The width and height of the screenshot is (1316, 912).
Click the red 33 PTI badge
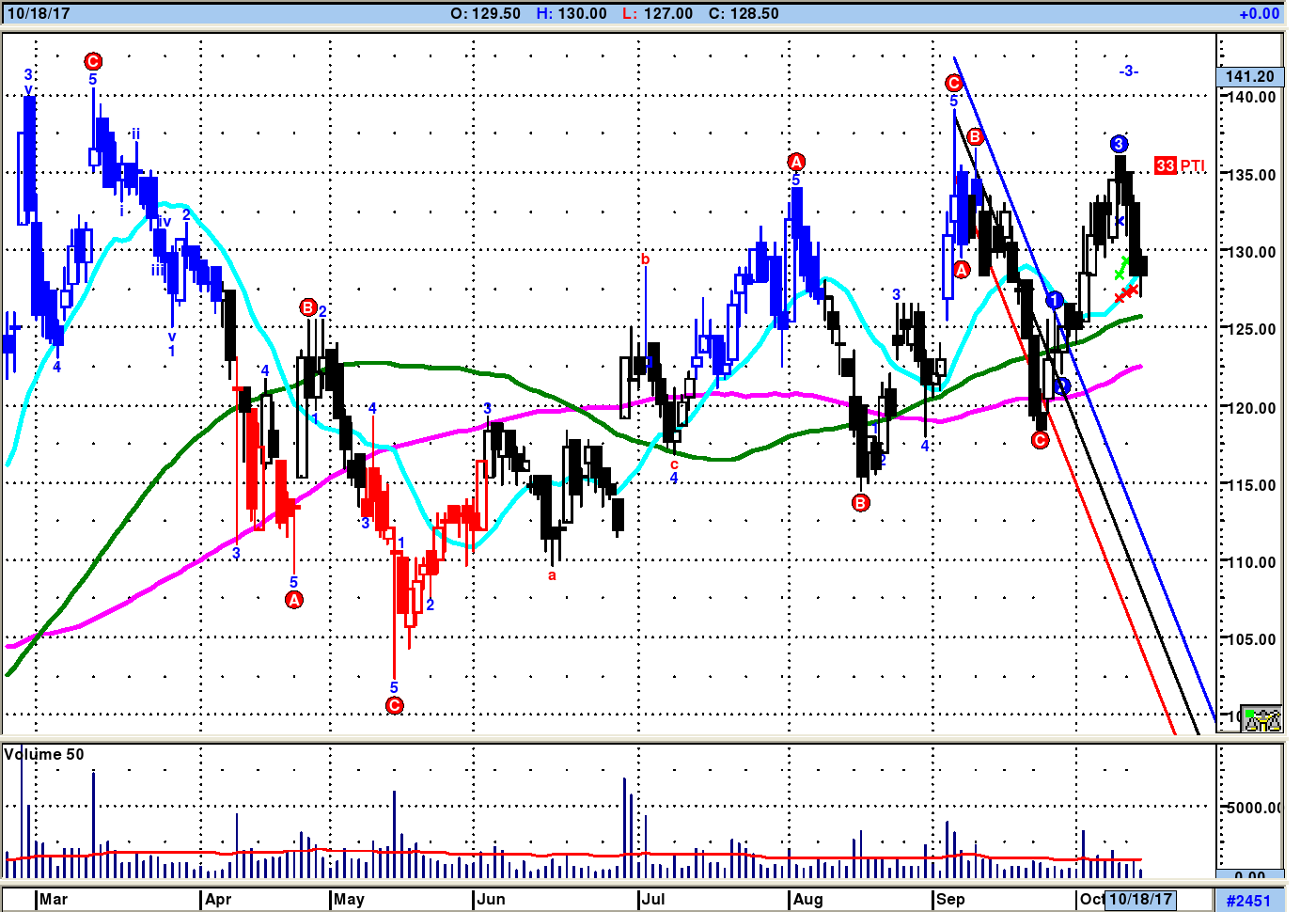(1166, 165)
